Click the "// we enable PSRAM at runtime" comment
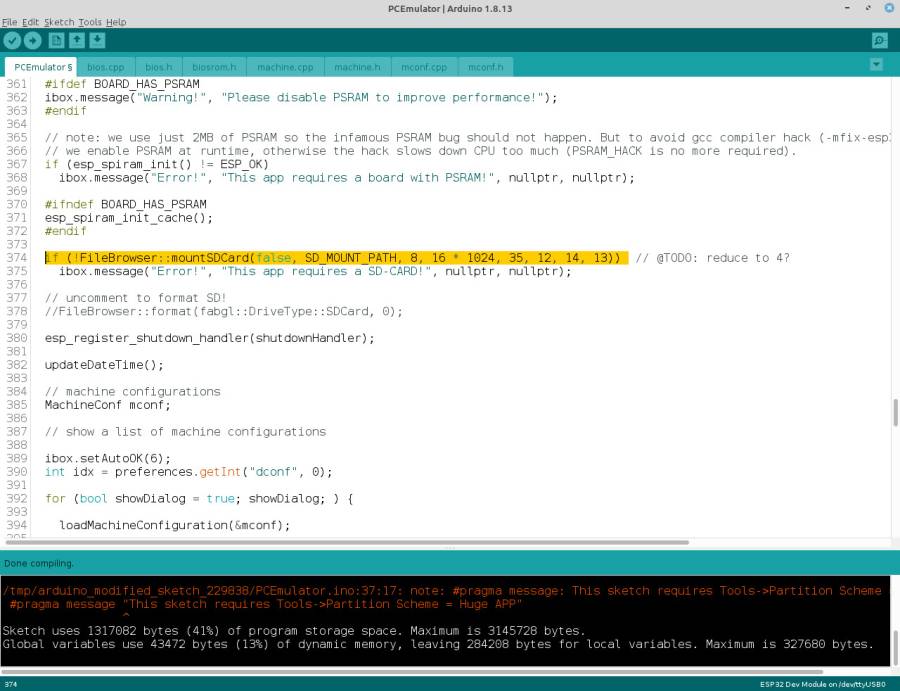Screen dimensions: 900x691 click(421, 151)
